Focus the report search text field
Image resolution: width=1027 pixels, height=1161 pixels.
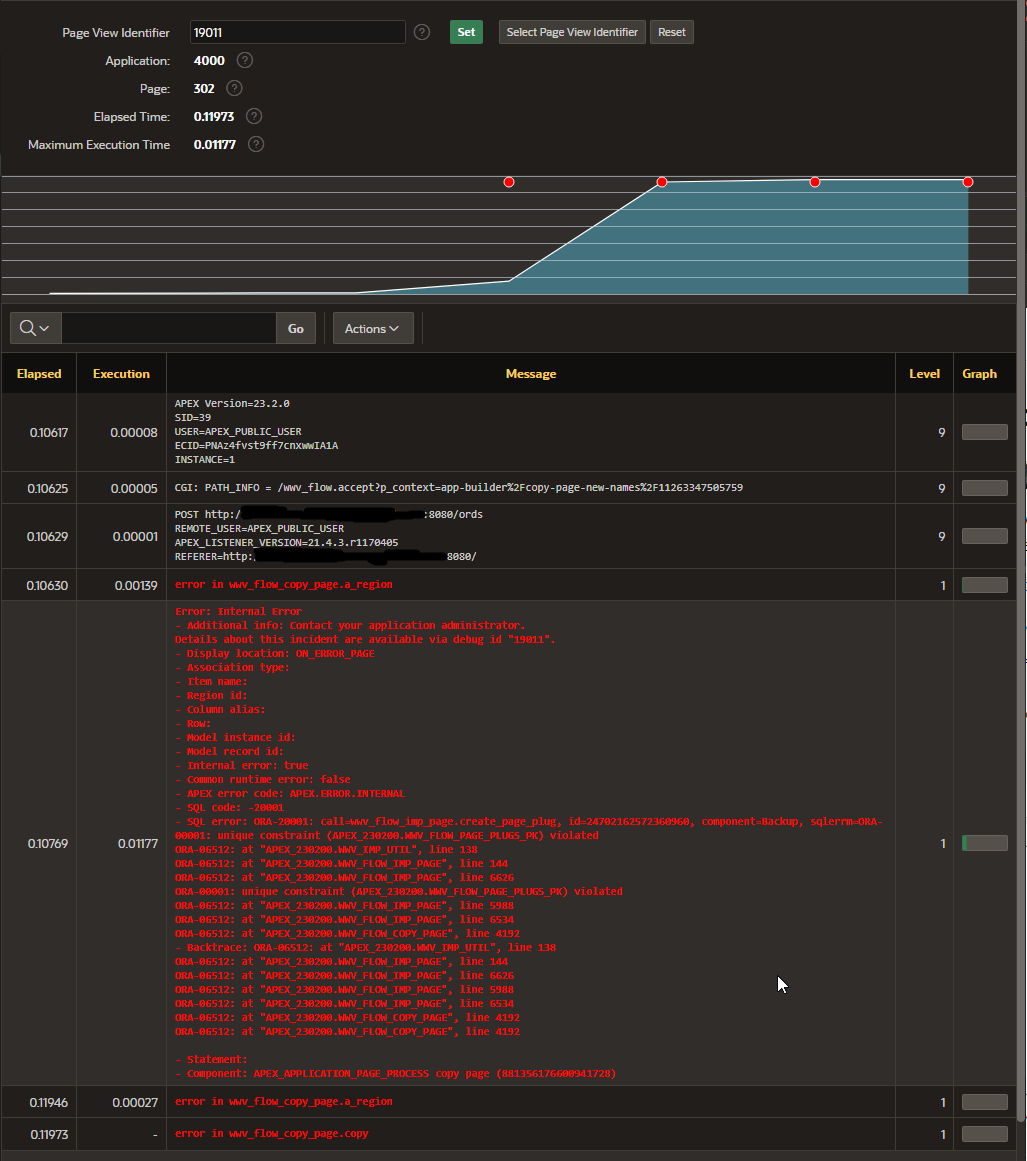tap(169, 328)
